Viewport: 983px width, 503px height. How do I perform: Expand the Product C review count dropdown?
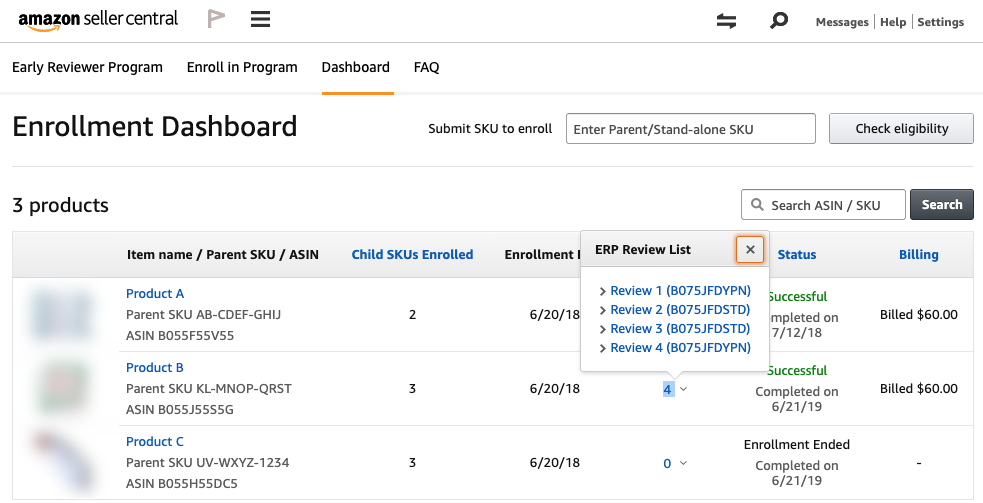(683, 463)
